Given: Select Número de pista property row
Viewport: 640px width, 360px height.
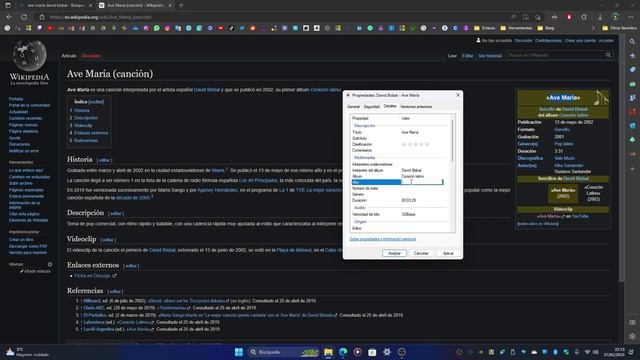Looking at the screenshot, I should tap(400, 189).
